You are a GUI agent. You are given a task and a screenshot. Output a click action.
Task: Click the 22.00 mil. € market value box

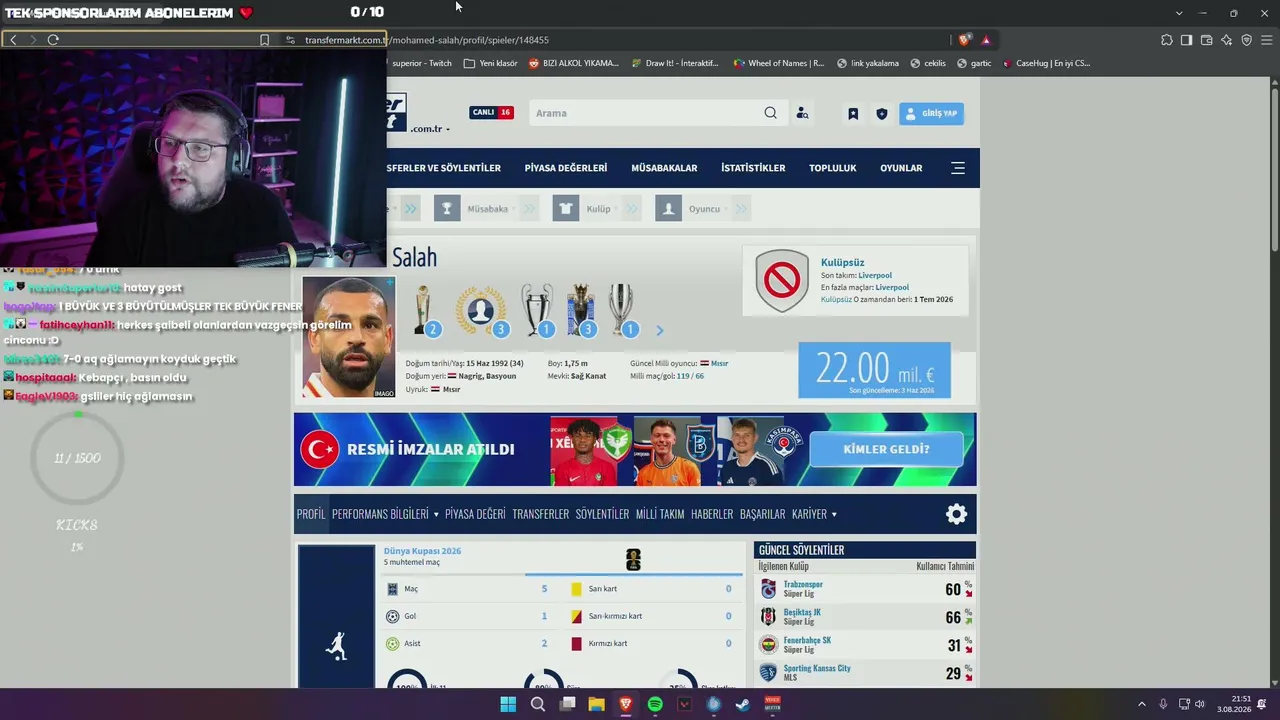874,370
